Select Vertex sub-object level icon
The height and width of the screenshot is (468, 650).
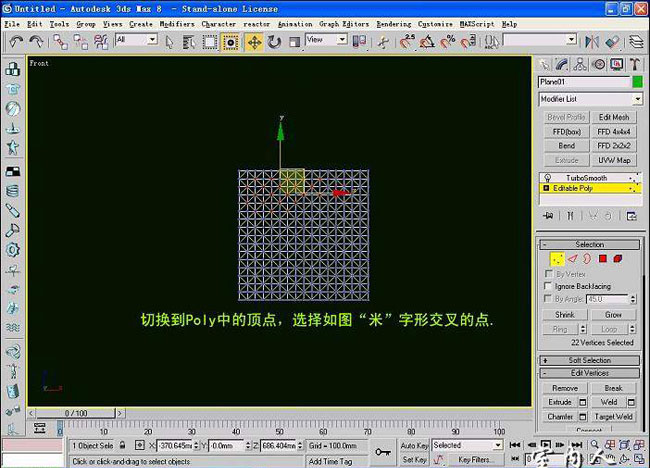tap(557, 259)
